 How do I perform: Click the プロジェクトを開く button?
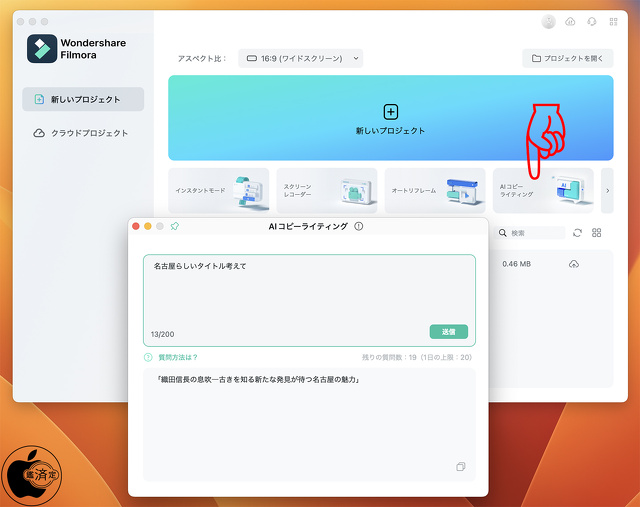[567, 58]
